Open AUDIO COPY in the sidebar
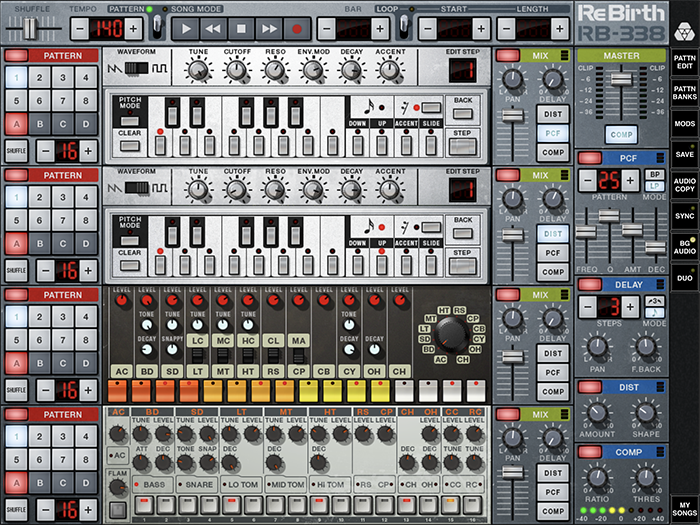The image size is (700, 525). 684,185
